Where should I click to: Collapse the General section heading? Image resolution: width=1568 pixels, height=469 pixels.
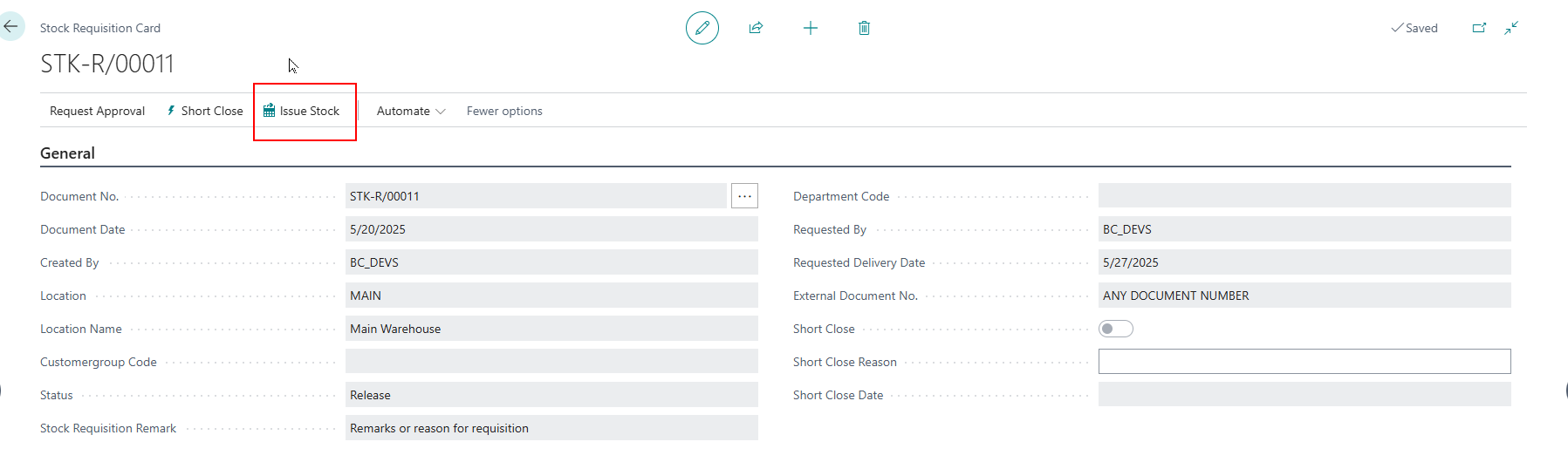click(67, 153)
